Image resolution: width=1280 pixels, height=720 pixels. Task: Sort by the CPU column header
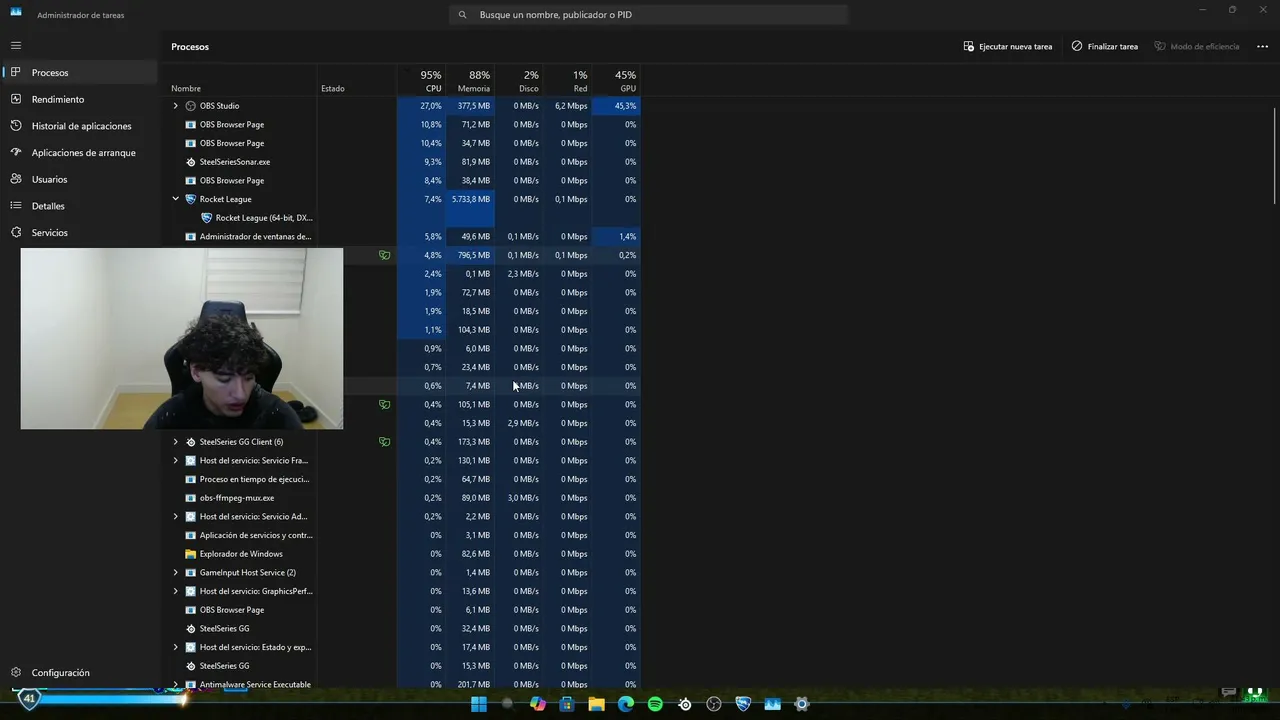coord(421,82)
